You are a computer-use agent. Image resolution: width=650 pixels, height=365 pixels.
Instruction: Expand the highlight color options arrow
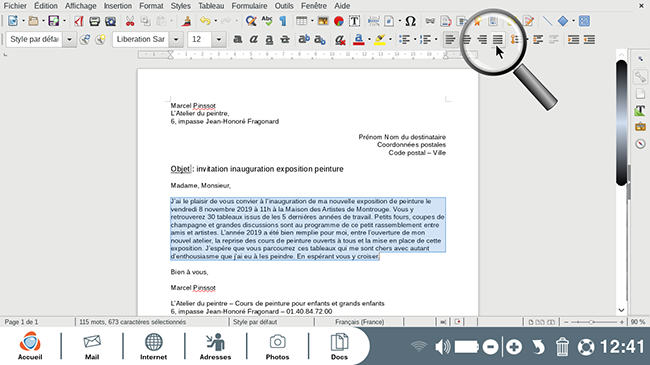point(390,39)
